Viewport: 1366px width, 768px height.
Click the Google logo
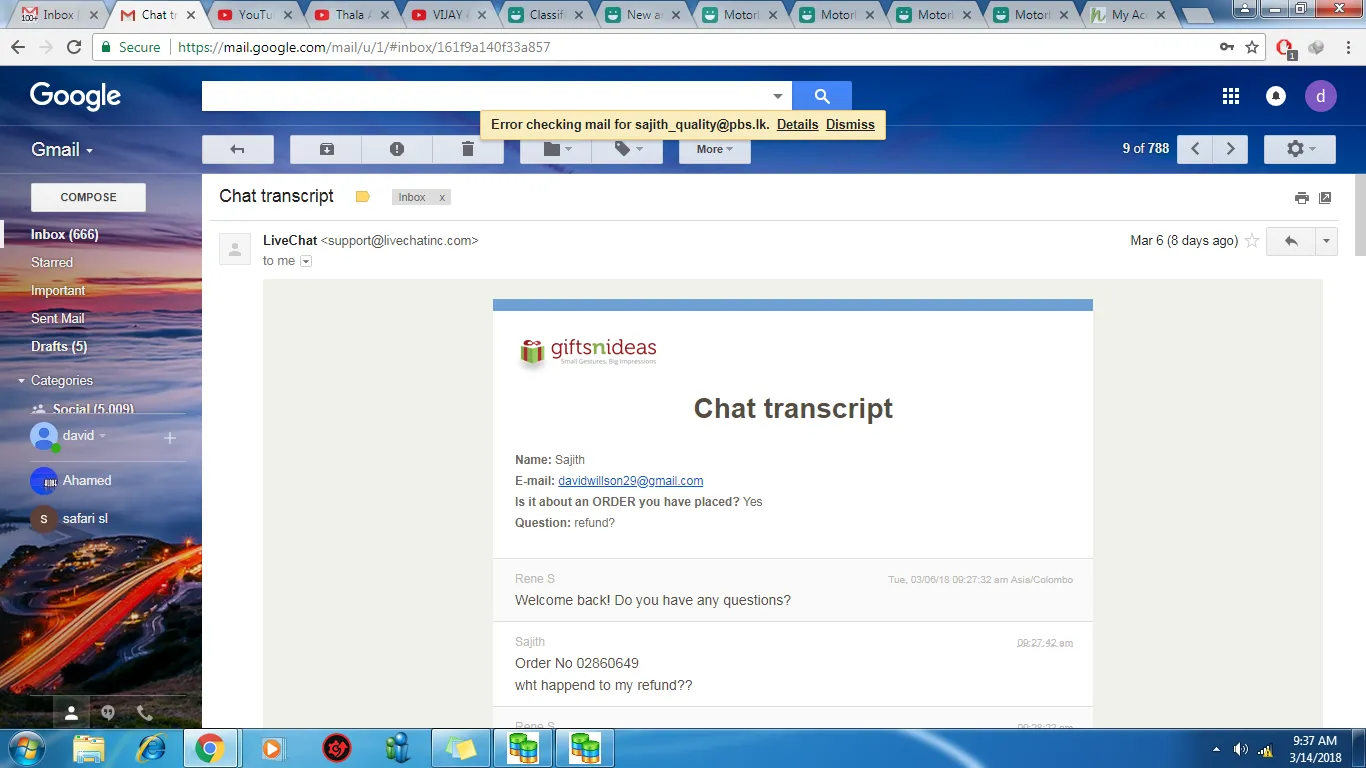pyautogui.click(x=75, y=96)
